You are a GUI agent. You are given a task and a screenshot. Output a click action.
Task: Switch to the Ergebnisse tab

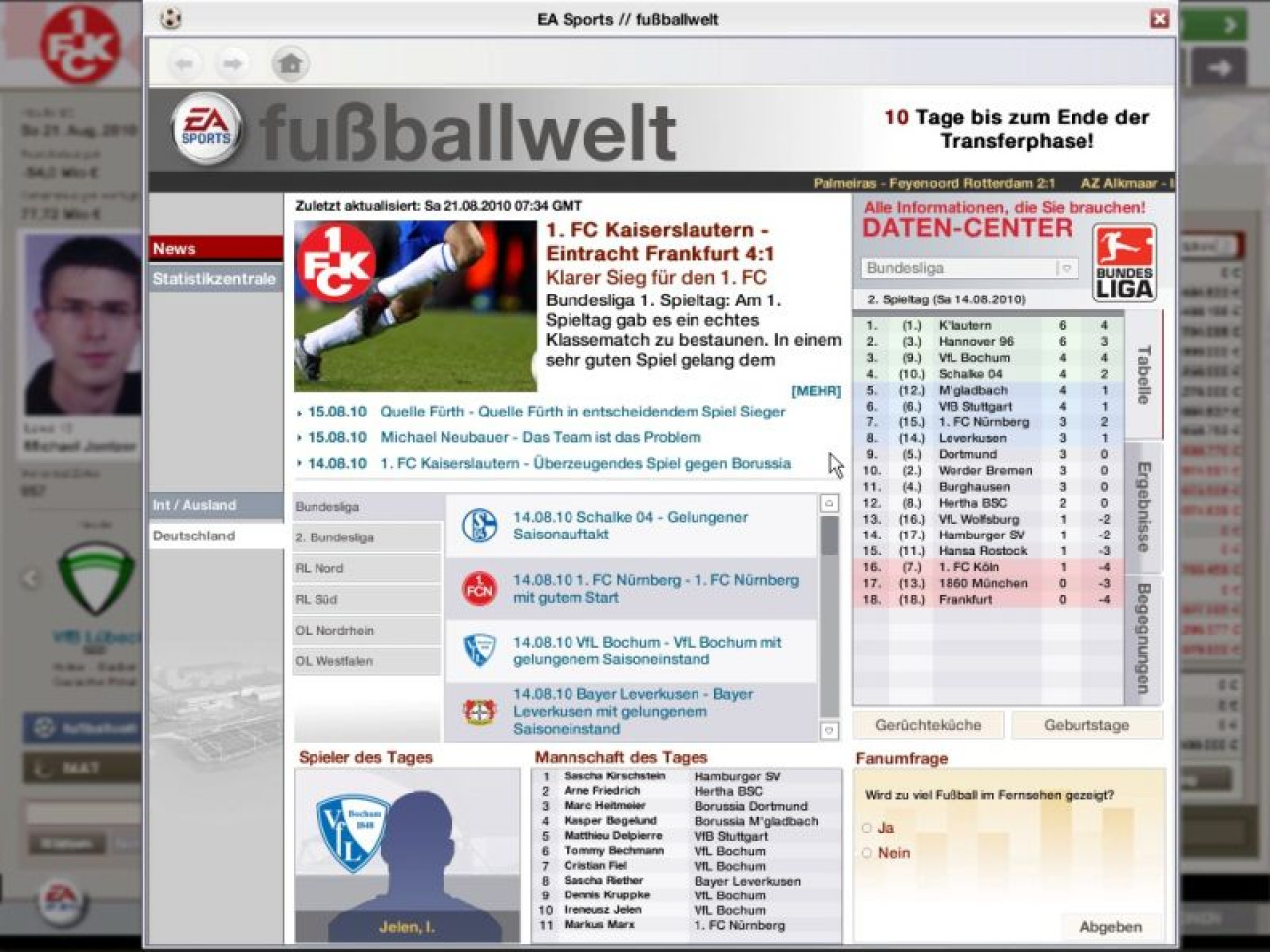[x=1143, y=507]
